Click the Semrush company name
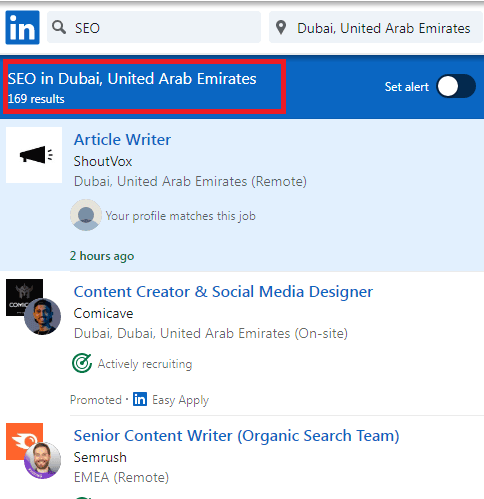 tap(100, 457)
